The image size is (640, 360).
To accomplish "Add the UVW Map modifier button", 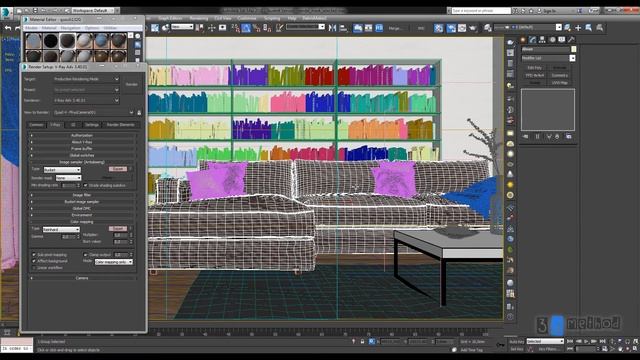I will (x=560, y=82).
